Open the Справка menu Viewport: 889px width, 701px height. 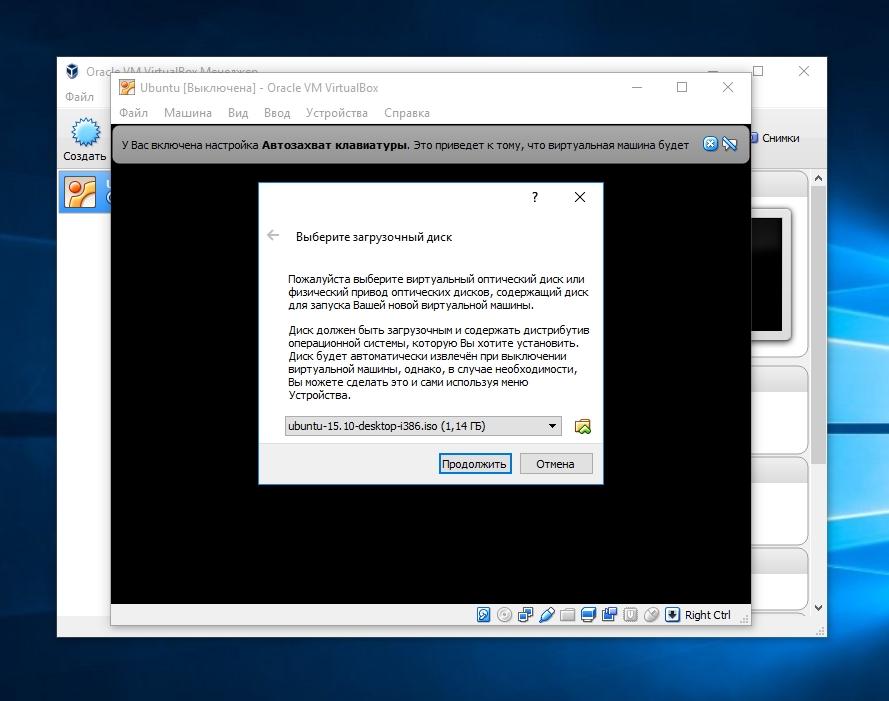click(407, 113)
